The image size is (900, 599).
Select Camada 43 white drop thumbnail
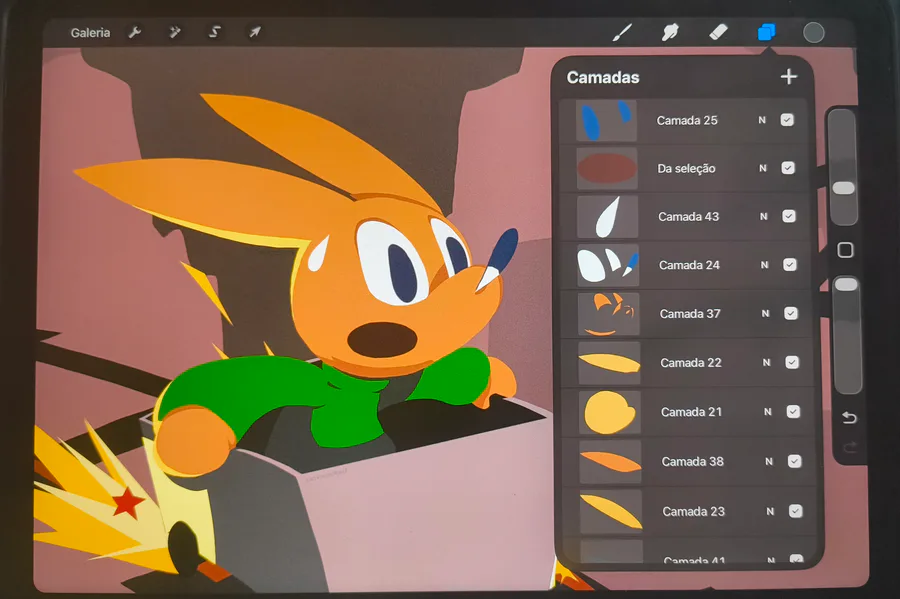click(607, 216)
